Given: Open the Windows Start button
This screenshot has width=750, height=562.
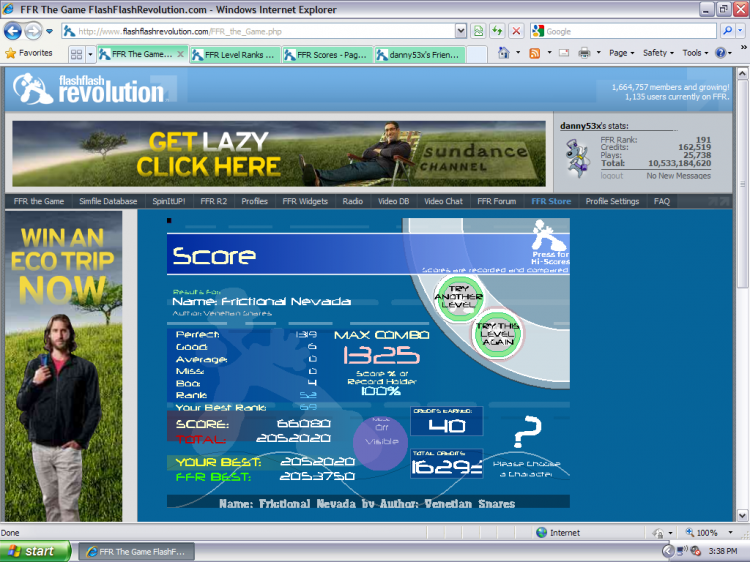Looking at the screenshot, I should tap(35, 551).
